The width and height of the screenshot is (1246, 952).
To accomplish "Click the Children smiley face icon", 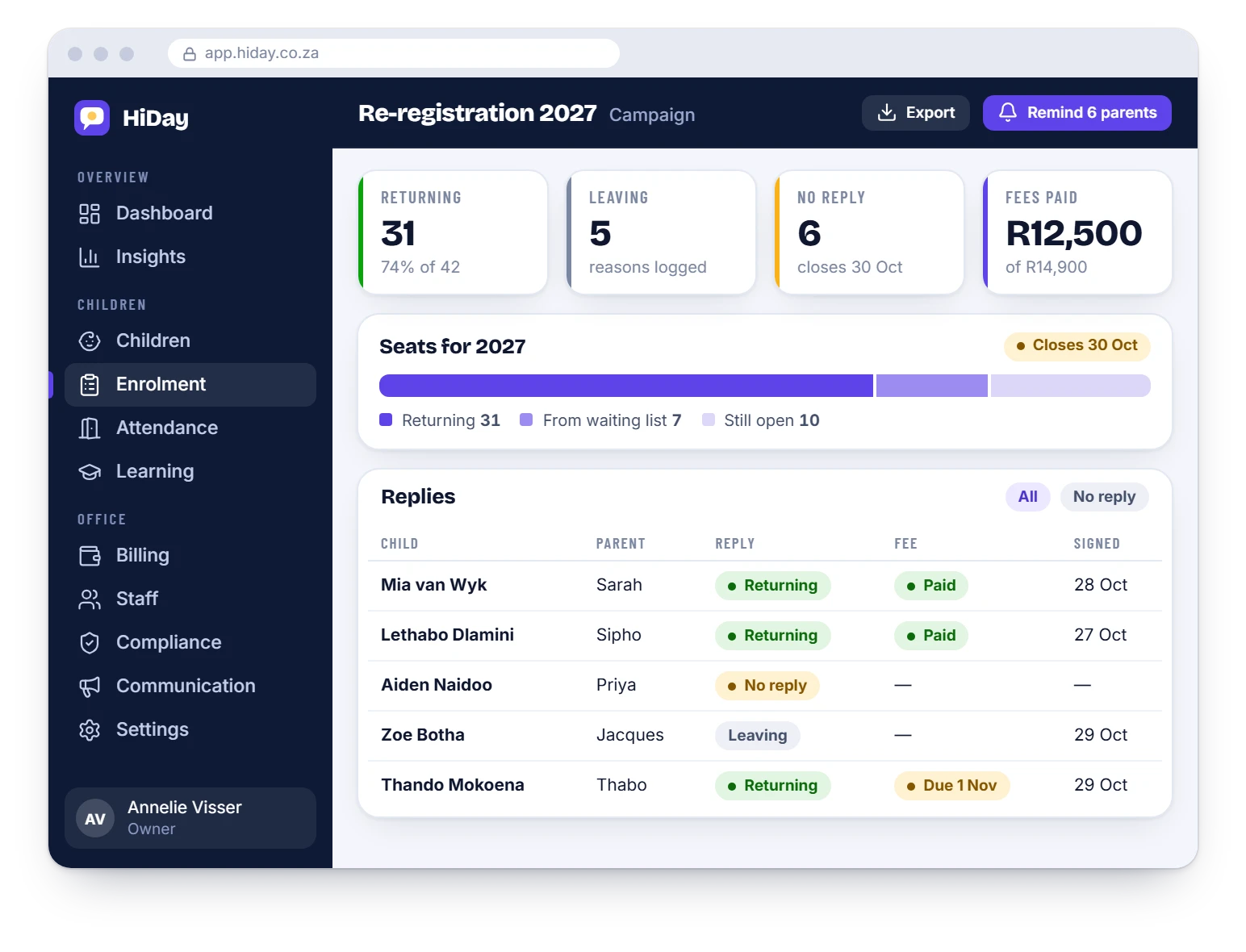I will 90,341.
